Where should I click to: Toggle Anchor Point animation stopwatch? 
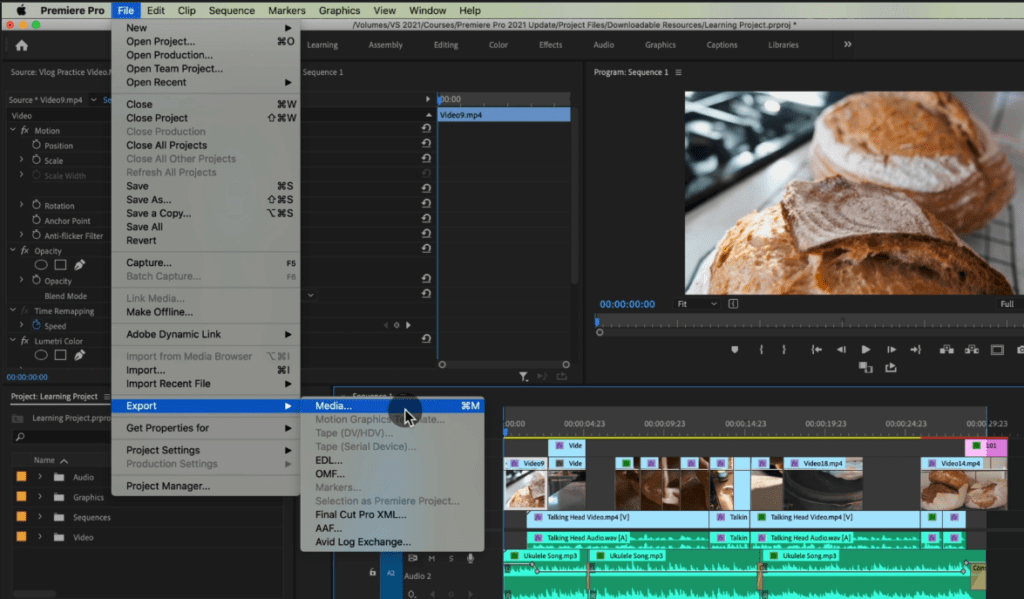click(37, 220)
